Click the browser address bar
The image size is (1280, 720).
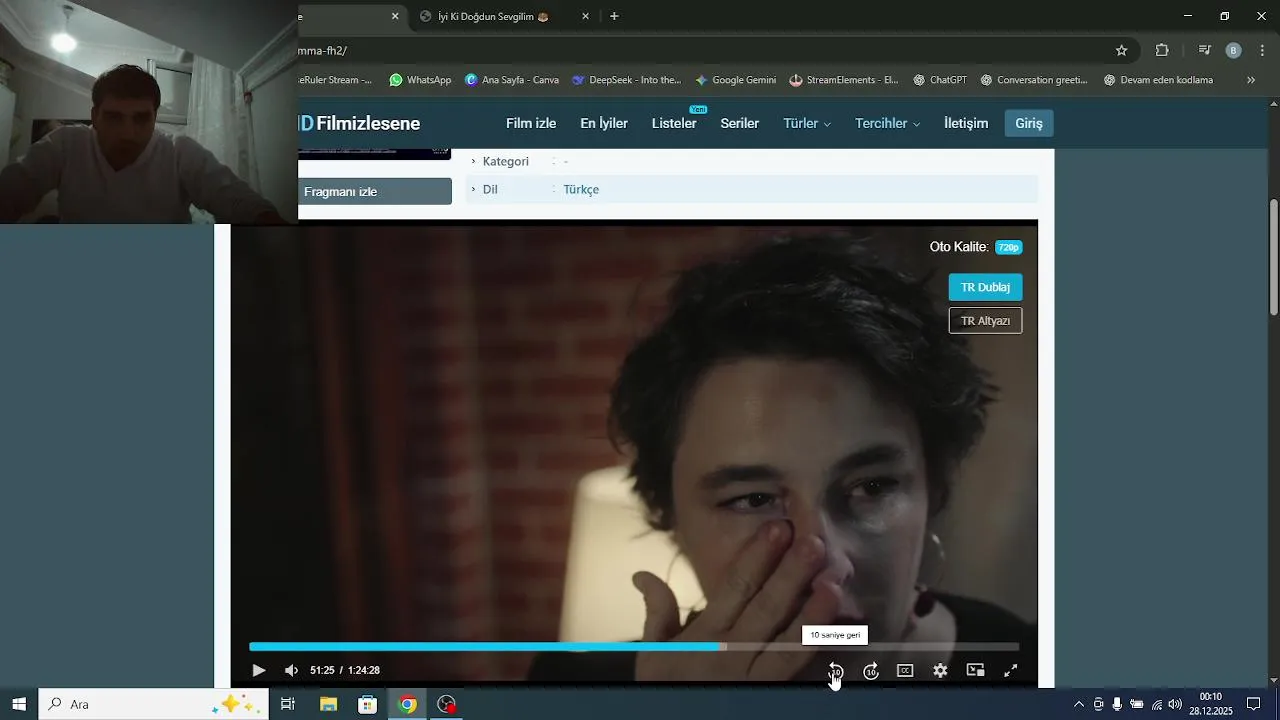click(700, 50)
